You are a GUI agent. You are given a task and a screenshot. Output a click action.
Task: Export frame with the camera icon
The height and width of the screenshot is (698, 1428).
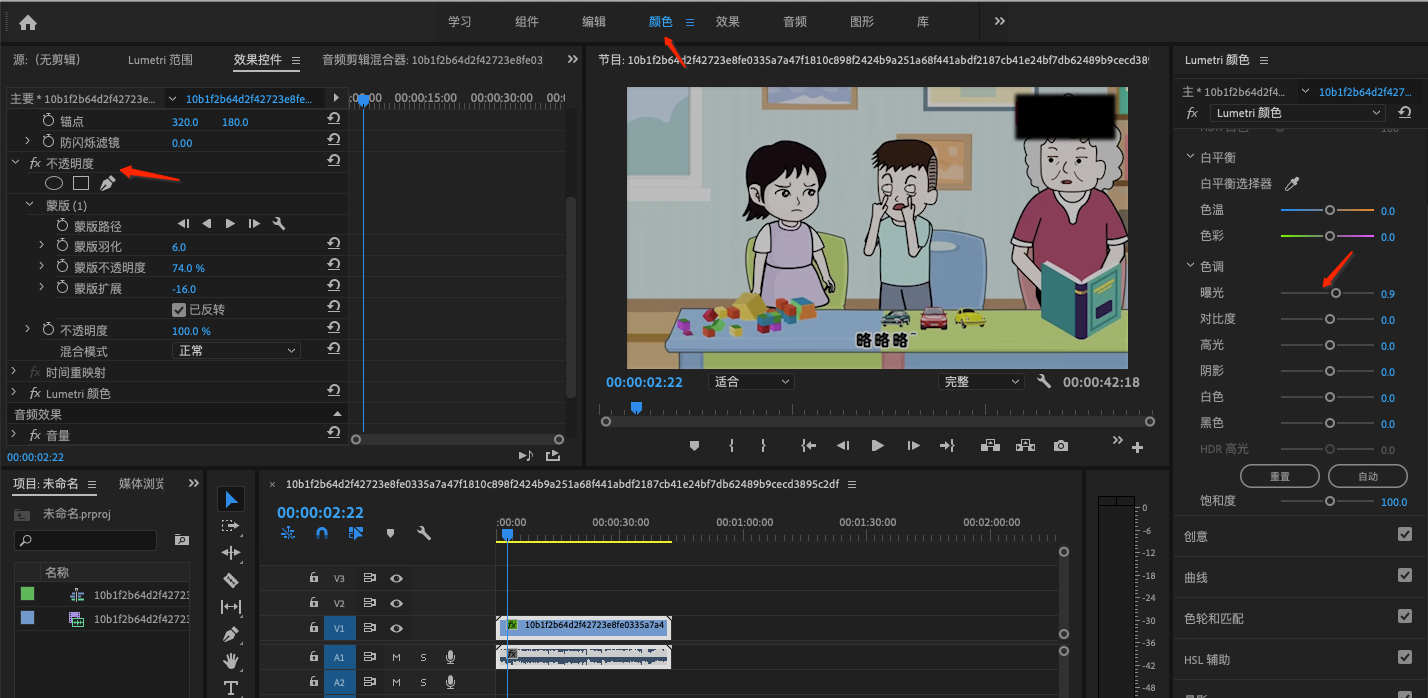[1061, 446]
